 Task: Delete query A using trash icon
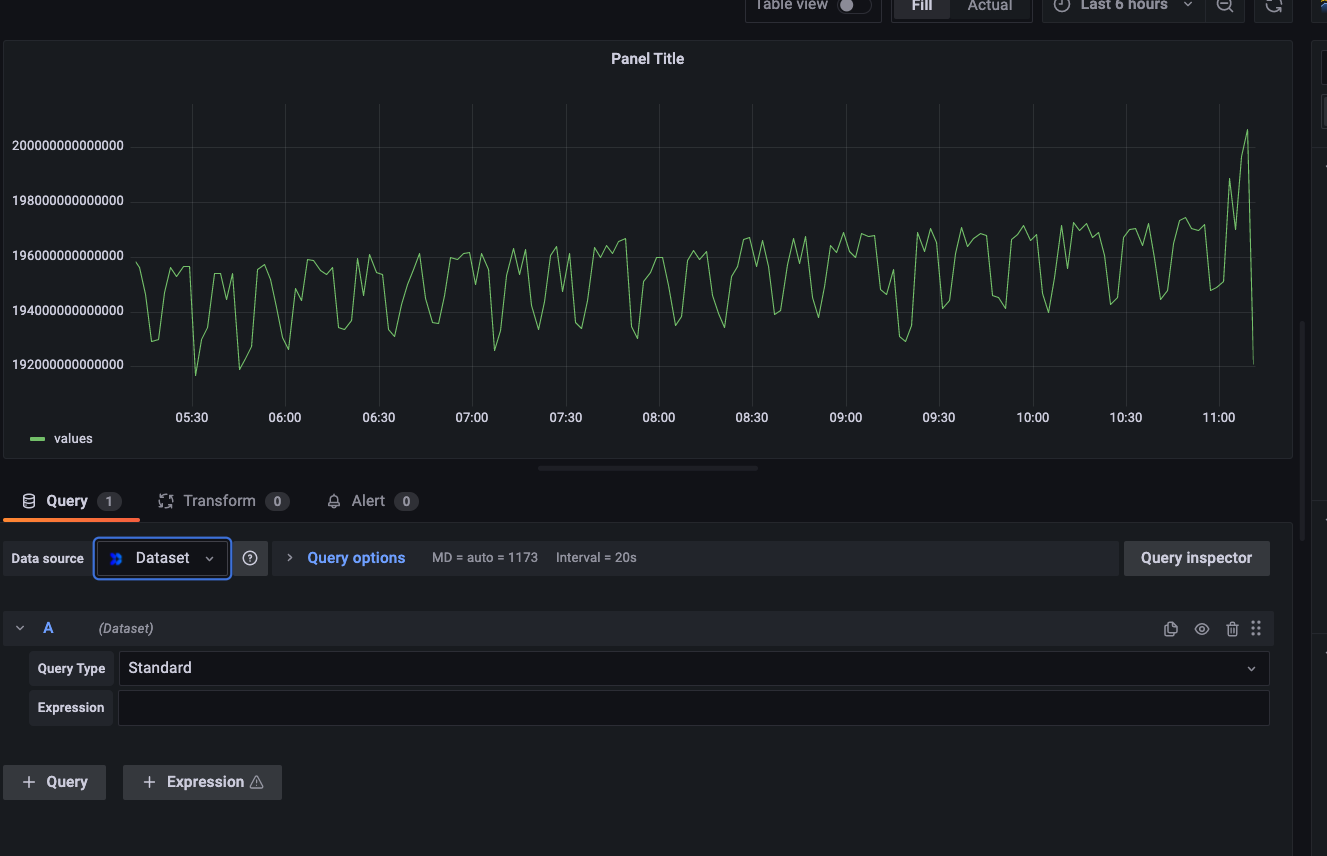(x=1232, y=629)
